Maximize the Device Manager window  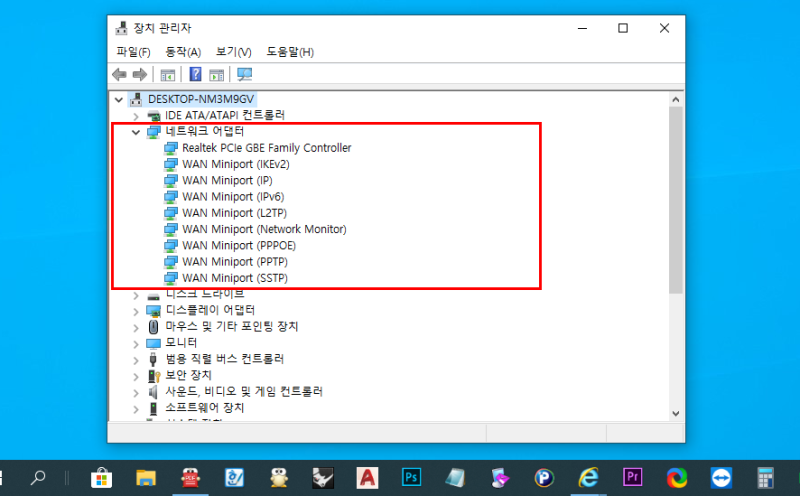point(623,28)
